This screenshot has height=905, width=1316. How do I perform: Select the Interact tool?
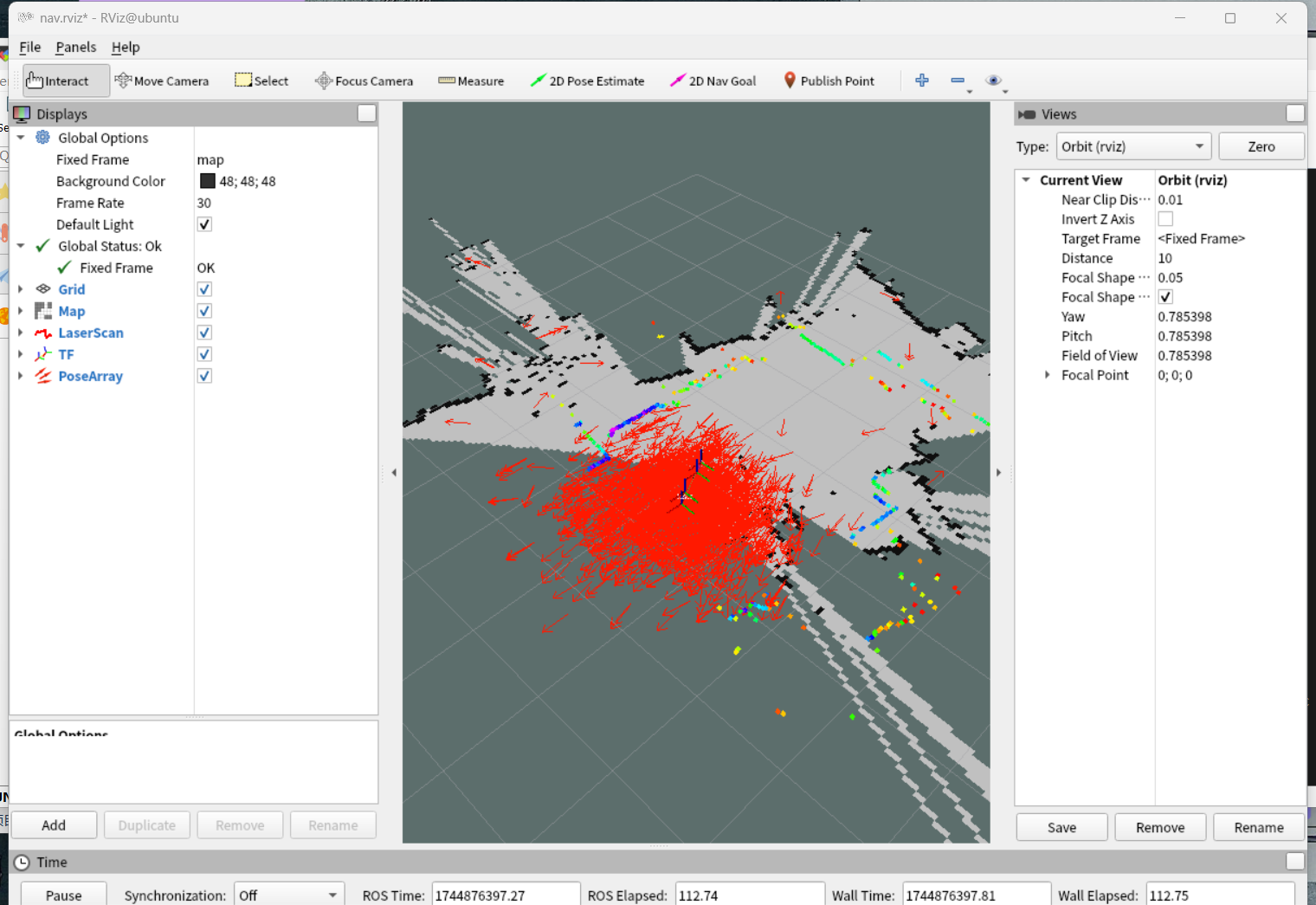(x=58, y=81)
